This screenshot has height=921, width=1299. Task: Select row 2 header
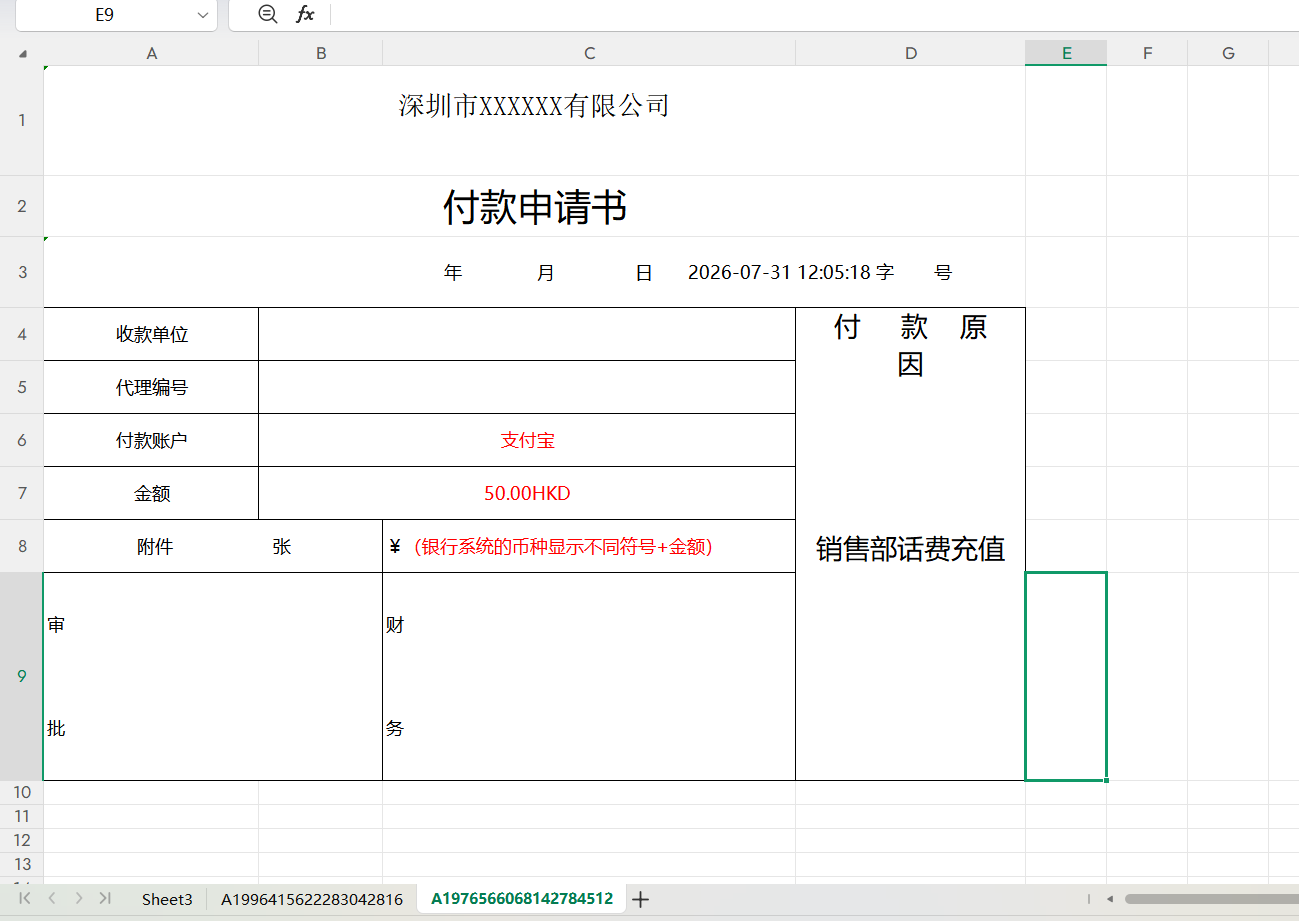[x=22, y=206]
